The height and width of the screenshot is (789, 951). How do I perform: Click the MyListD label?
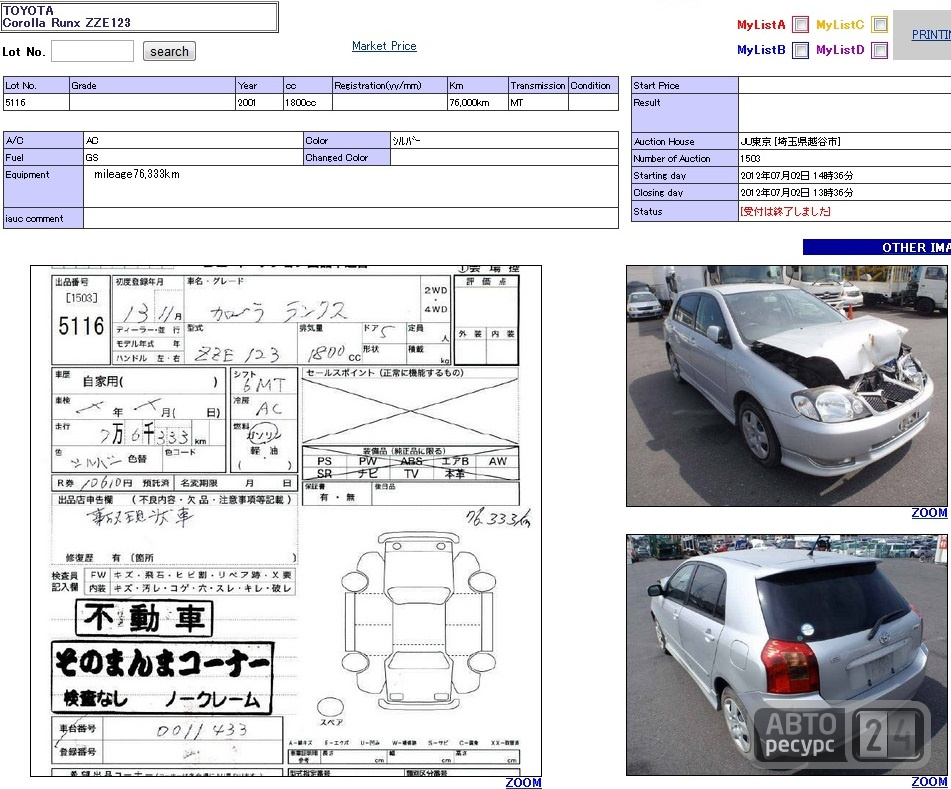click(840, 50)
